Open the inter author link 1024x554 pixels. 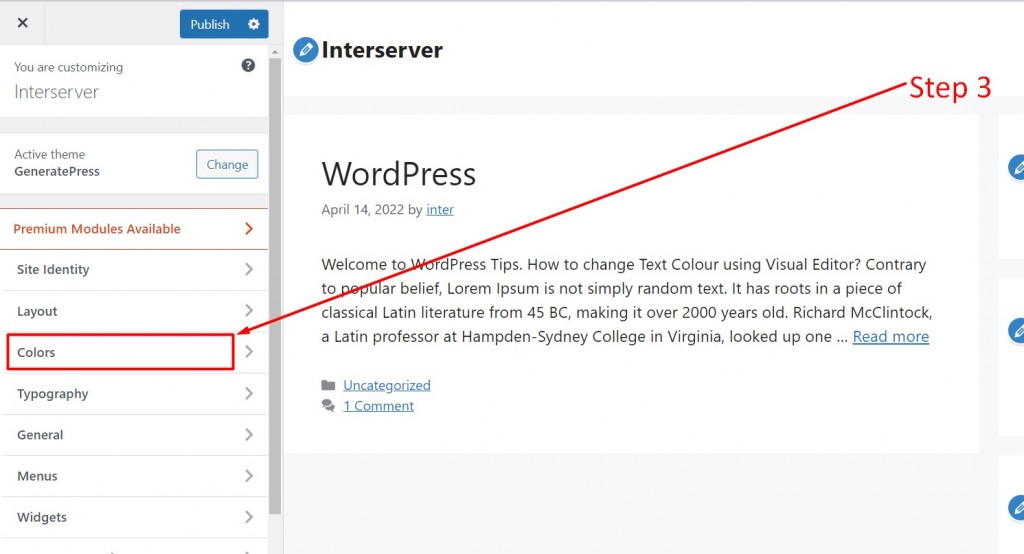click(440, 210)
